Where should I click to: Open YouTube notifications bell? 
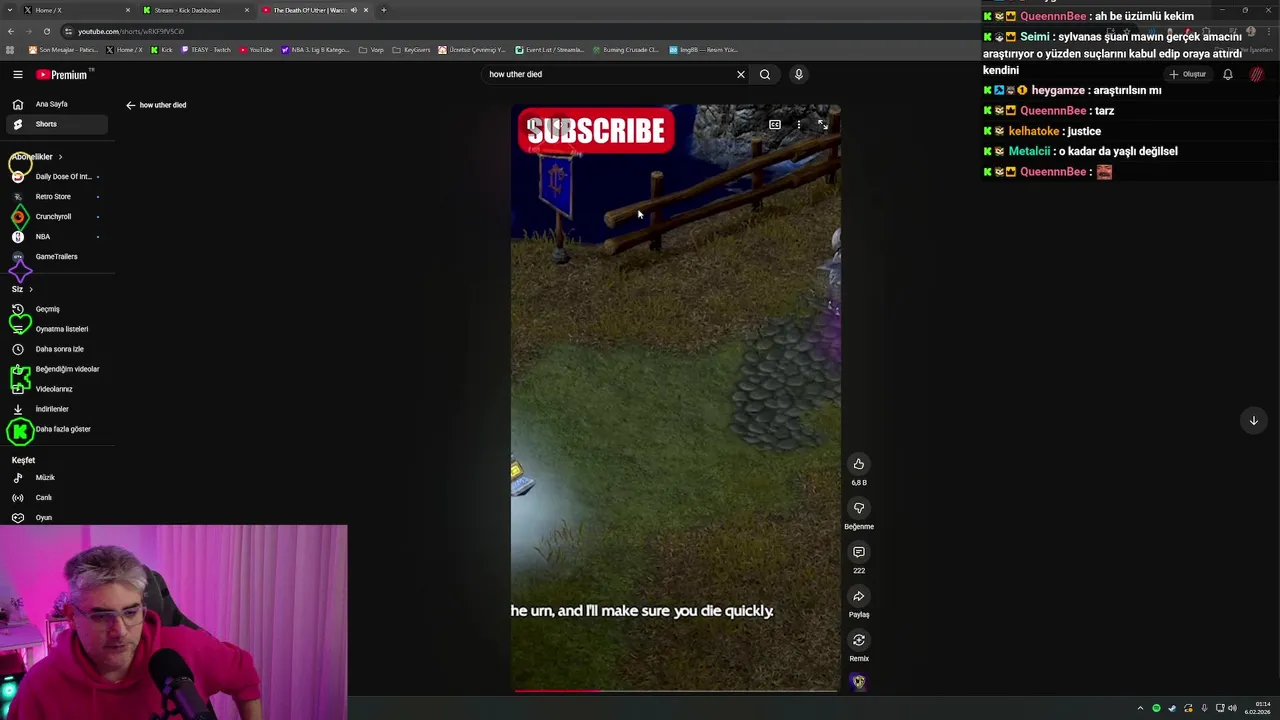pos(1228,74)
